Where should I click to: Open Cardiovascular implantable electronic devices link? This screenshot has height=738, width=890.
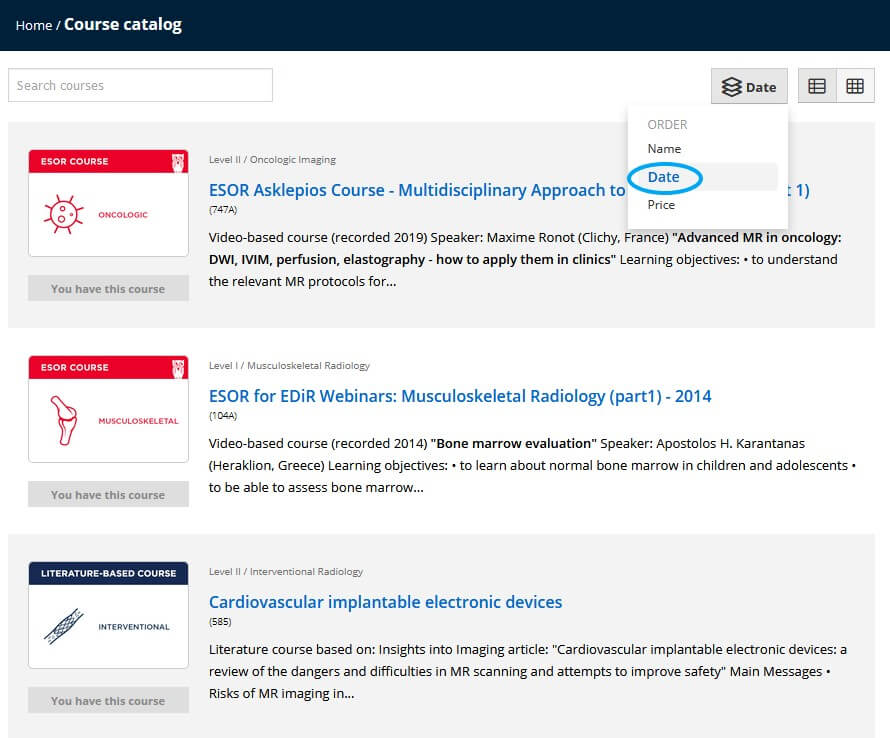tap(385, 602)
